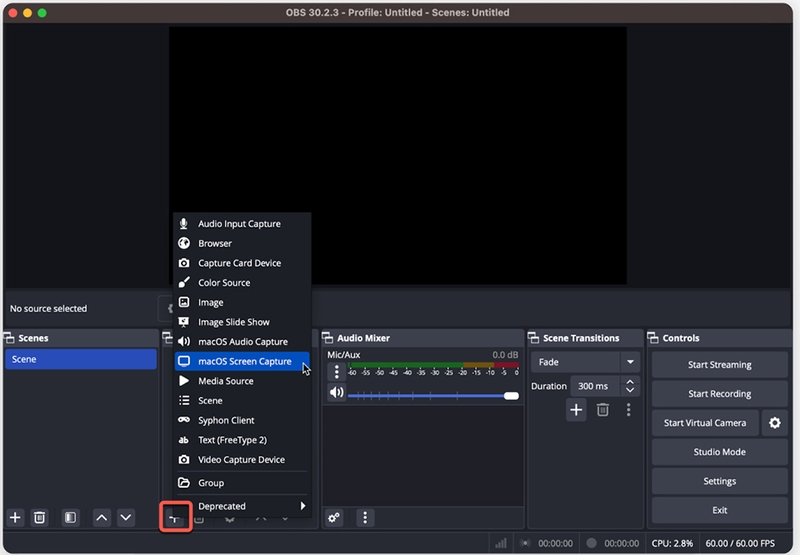Image resolution: width=800 pixels, height=555 pixels.
Task: Select Capture Card Device source
Action: 243,263
